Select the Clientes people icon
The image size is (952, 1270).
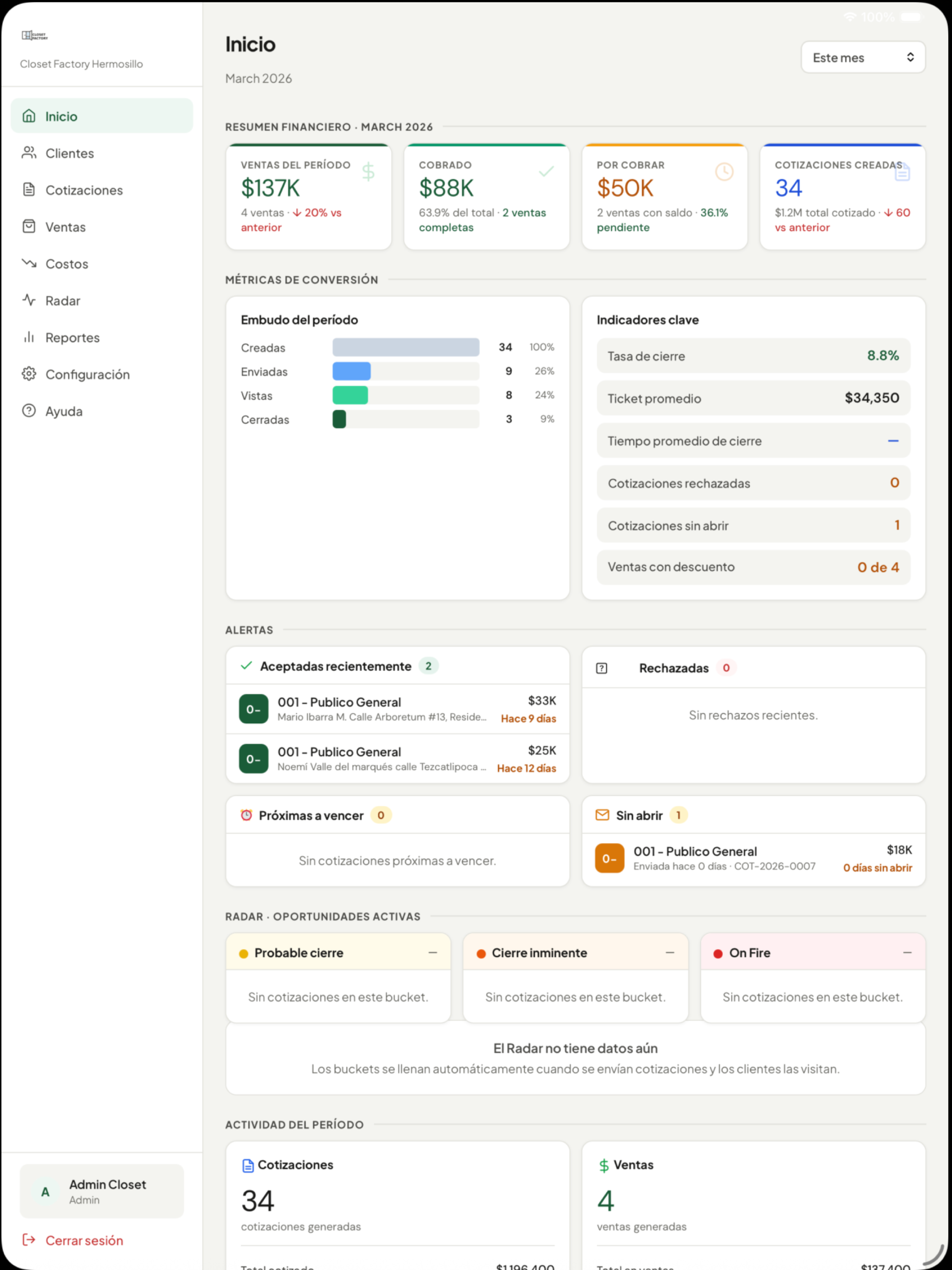click(x=29, y=153)
